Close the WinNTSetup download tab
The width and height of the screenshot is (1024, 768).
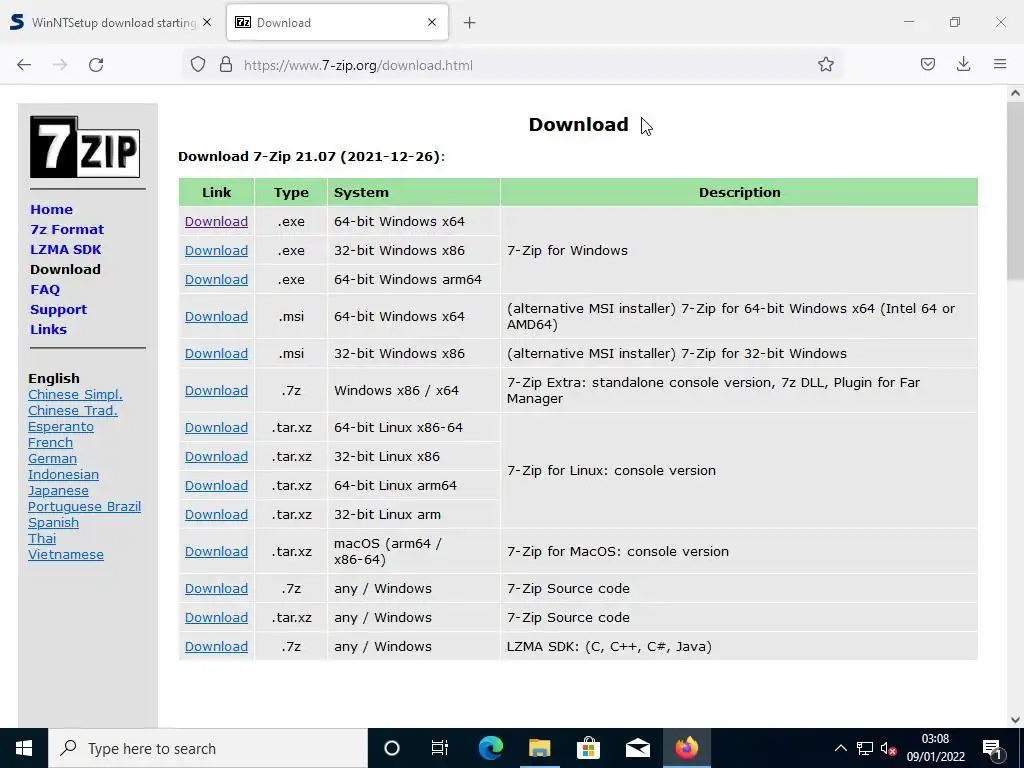click(207, 22)
